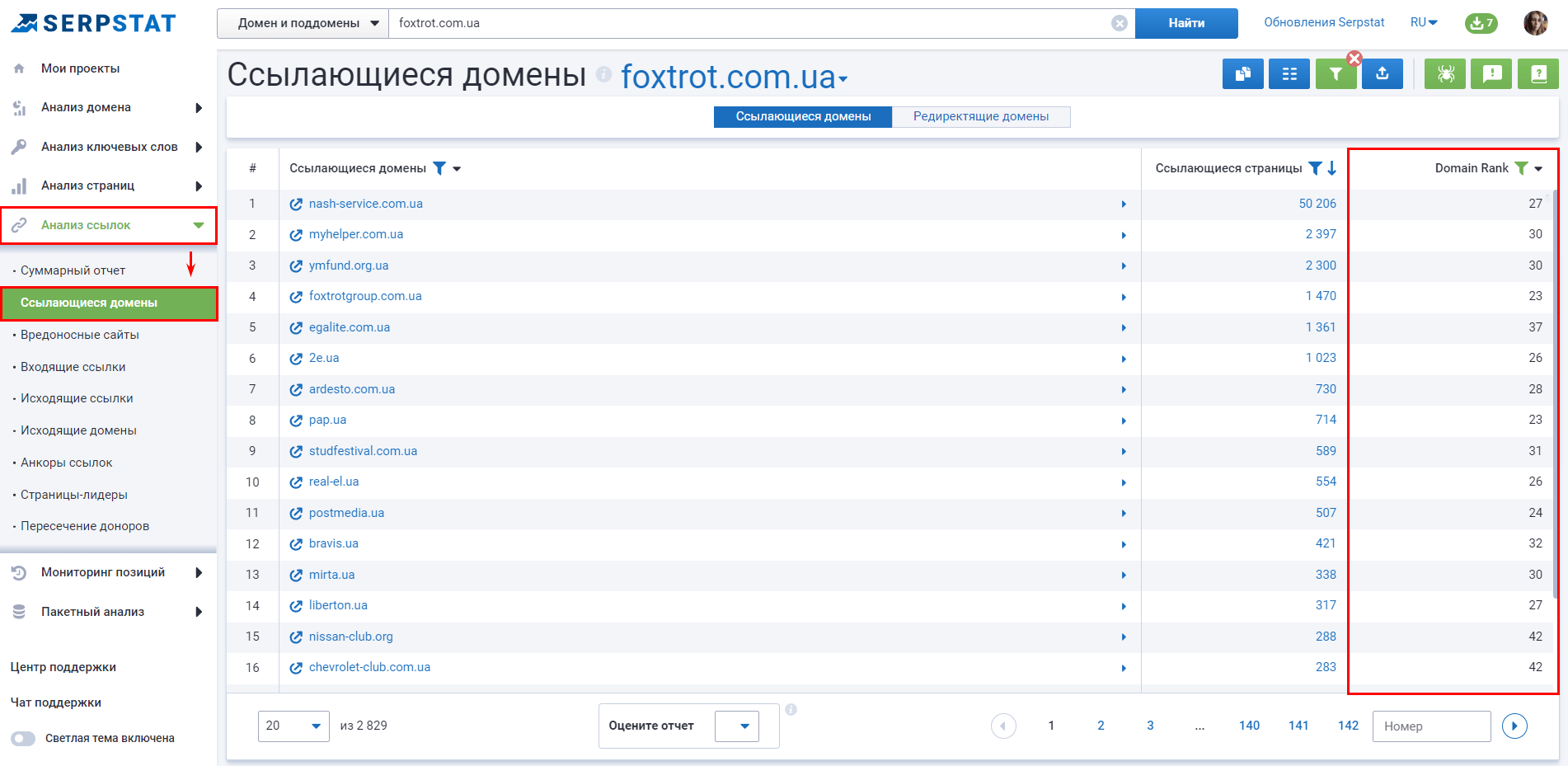Open the rows per page dropdown showing 20

[x=293, y=726]
